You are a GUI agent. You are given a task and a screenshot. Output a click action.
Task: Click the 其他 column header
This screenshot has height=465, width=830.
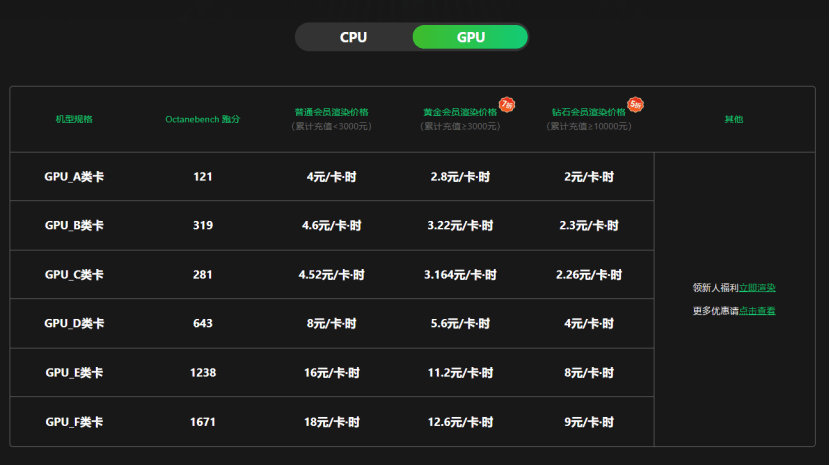point(734,119)
